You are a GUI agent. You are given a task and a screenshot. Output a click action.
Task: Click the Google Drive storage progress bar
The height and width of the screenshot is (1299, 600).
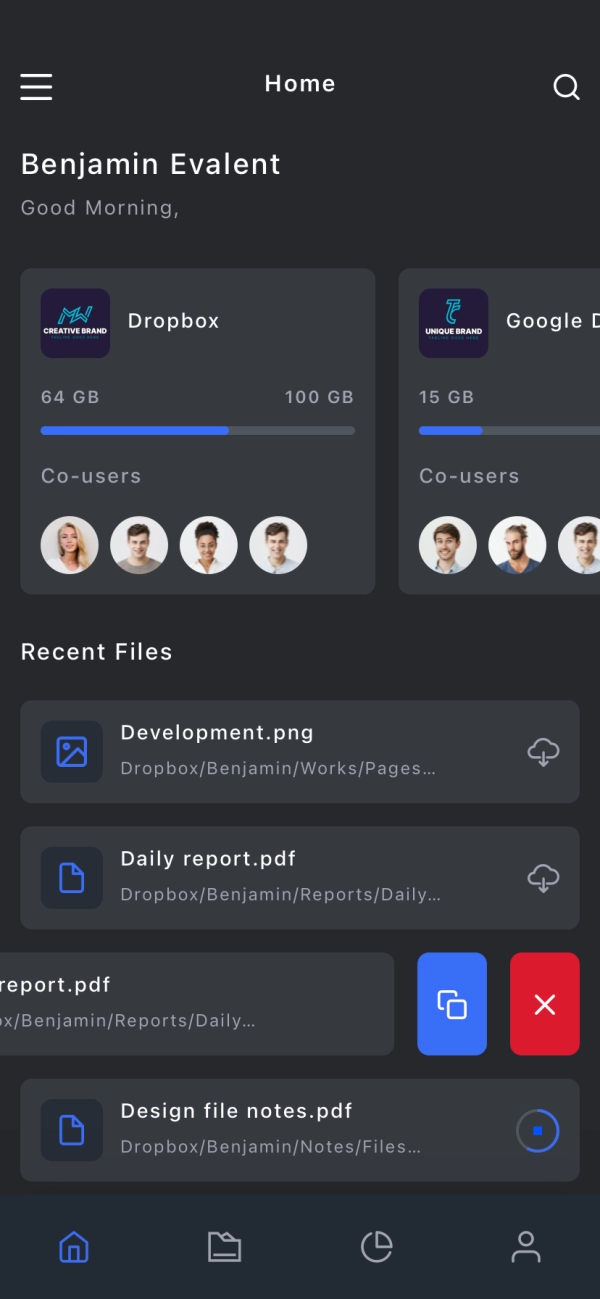tap(509, 430)
